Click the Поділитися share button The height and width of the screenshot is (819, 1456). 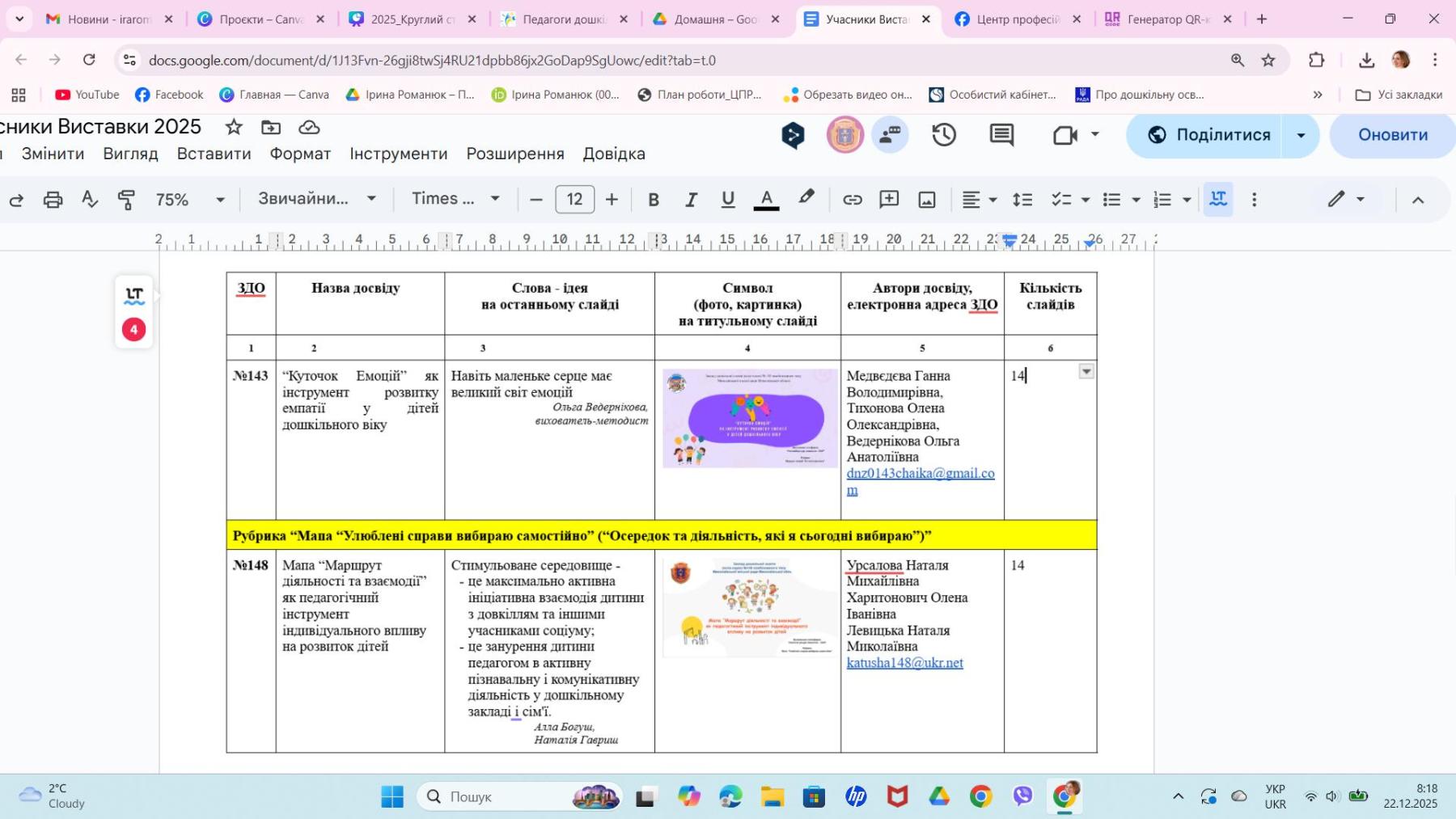[x=1209, y=135]
